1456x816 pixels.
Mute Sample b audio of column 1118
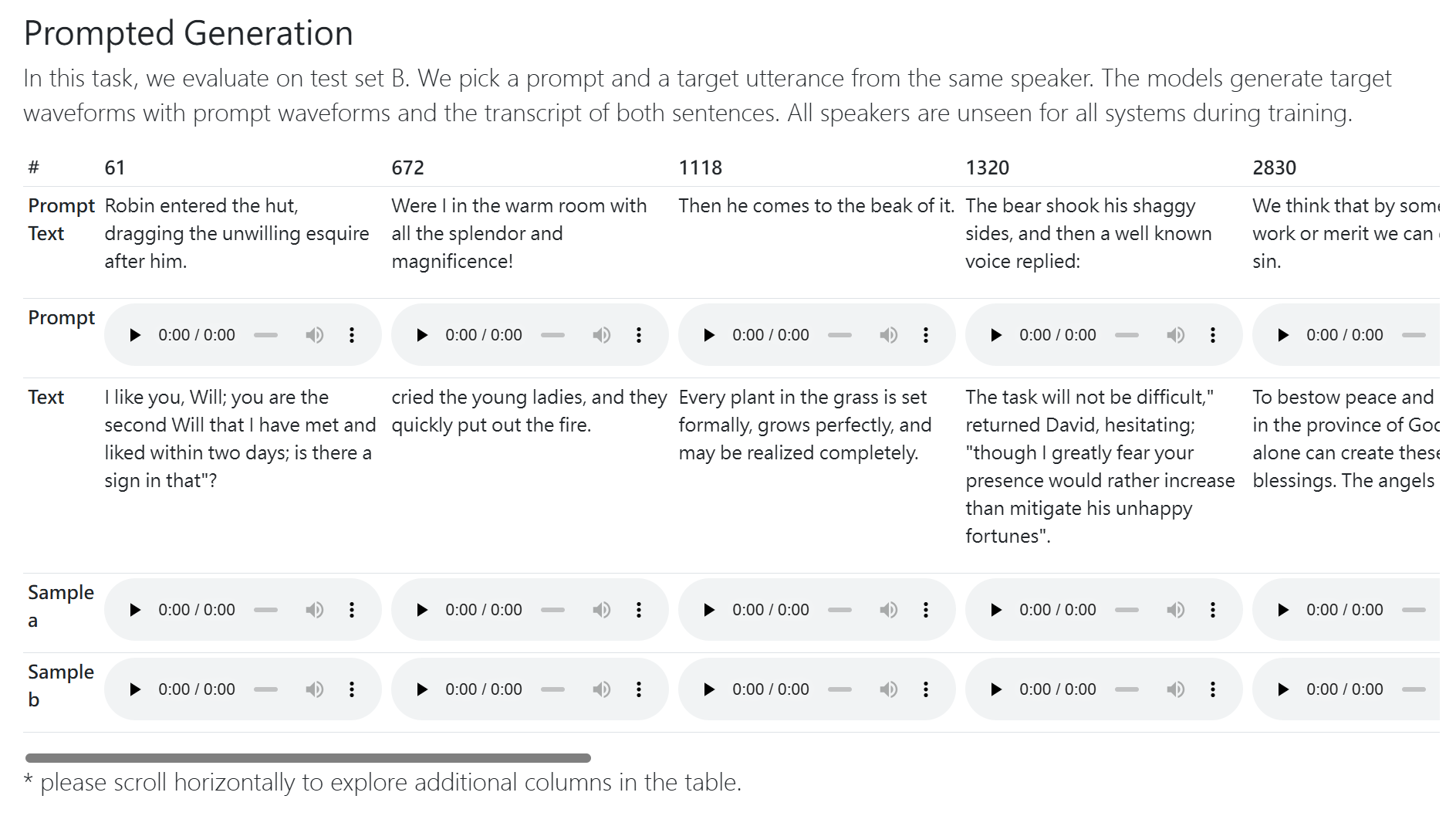click(888, 689)
